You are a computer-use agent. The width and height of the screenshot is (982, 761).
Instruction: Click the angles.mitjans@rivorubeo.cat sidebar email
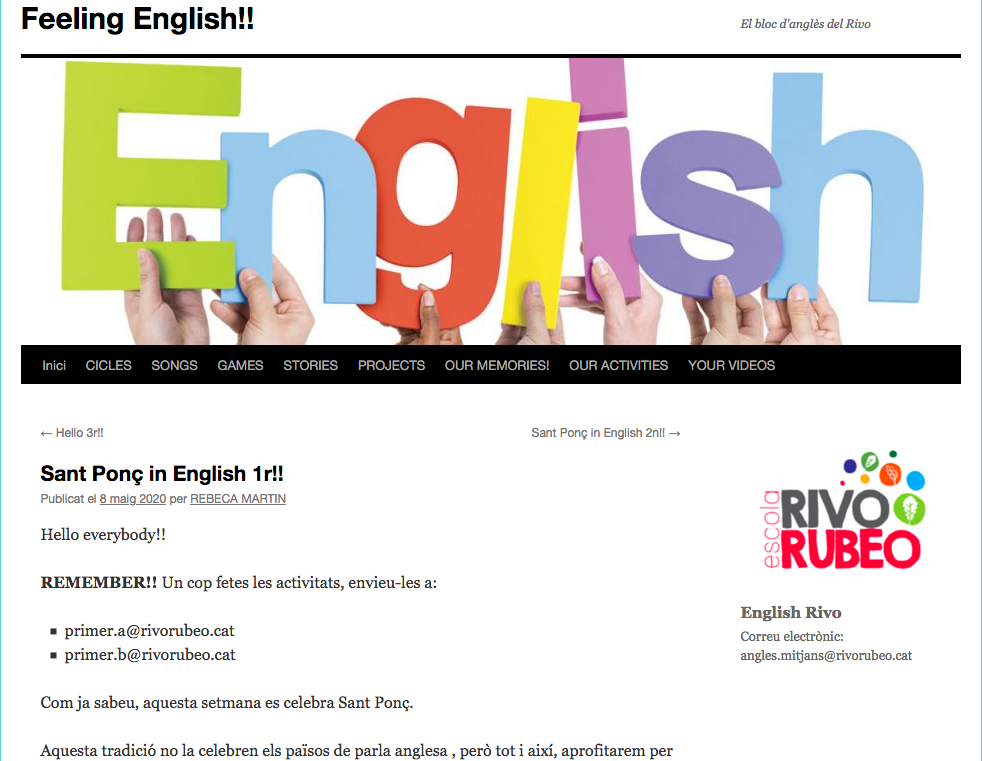coord(826,656)
